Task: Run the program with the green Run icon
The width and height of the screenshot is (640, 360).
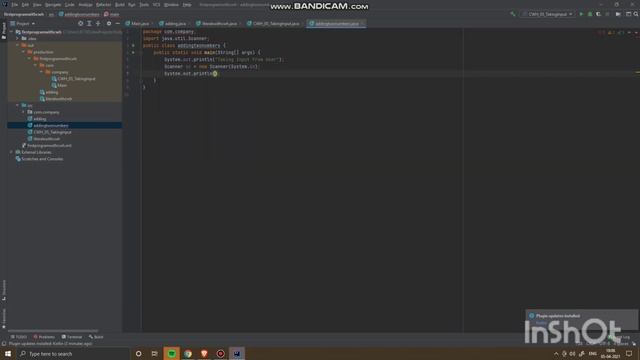Action: pos(581,14)
